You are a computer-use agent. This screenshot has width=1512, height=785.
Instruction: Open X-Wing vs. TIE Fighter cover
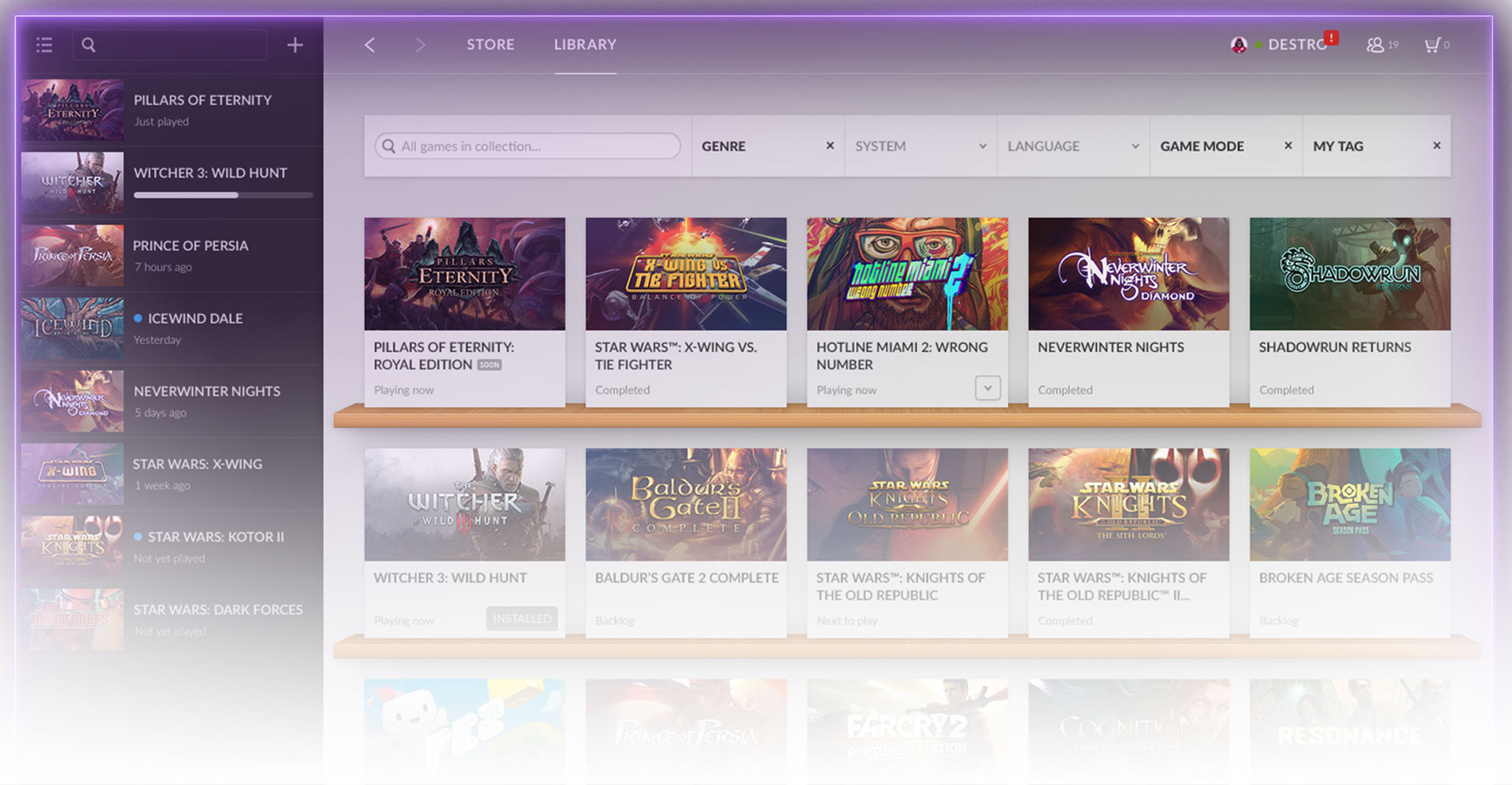pos(686,274)
